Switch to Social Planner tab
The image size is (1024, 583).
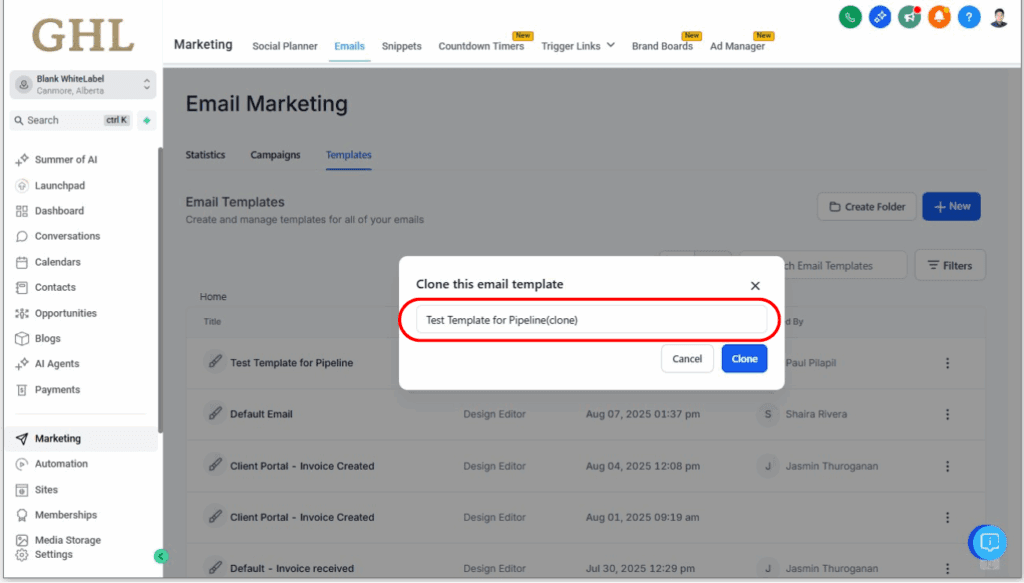click(285, 46)
